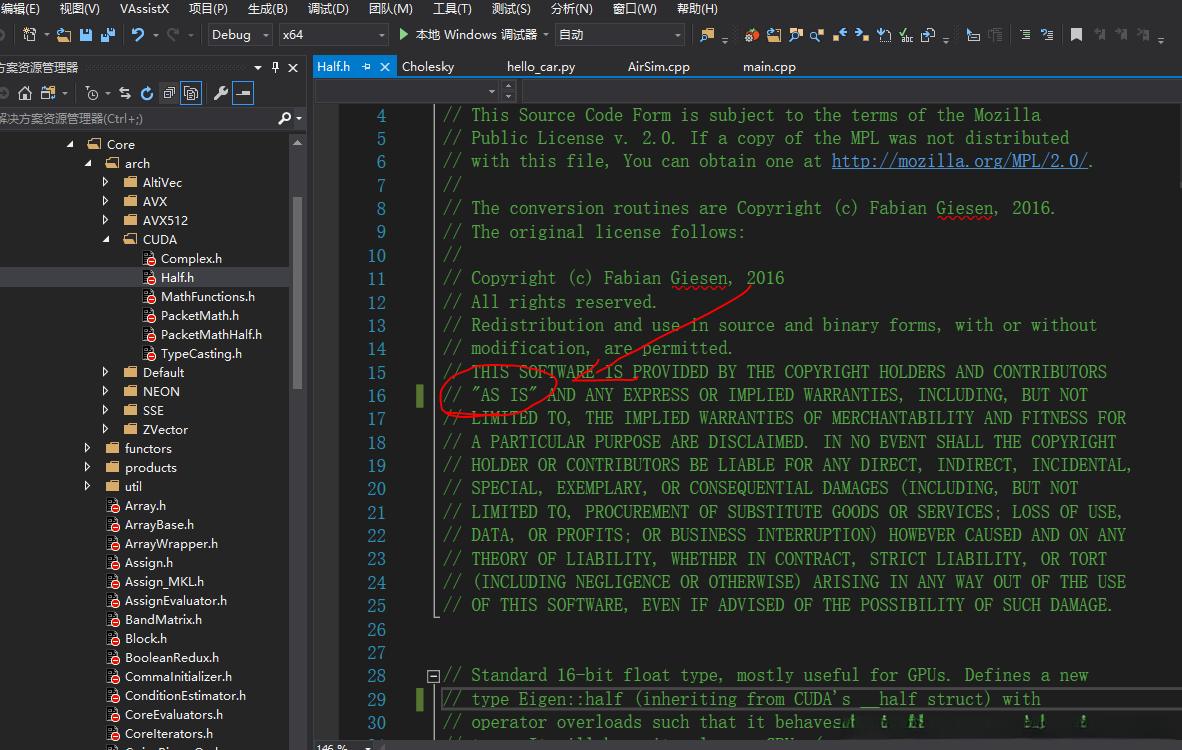Click the Undo arrow icon

(137, 35)
